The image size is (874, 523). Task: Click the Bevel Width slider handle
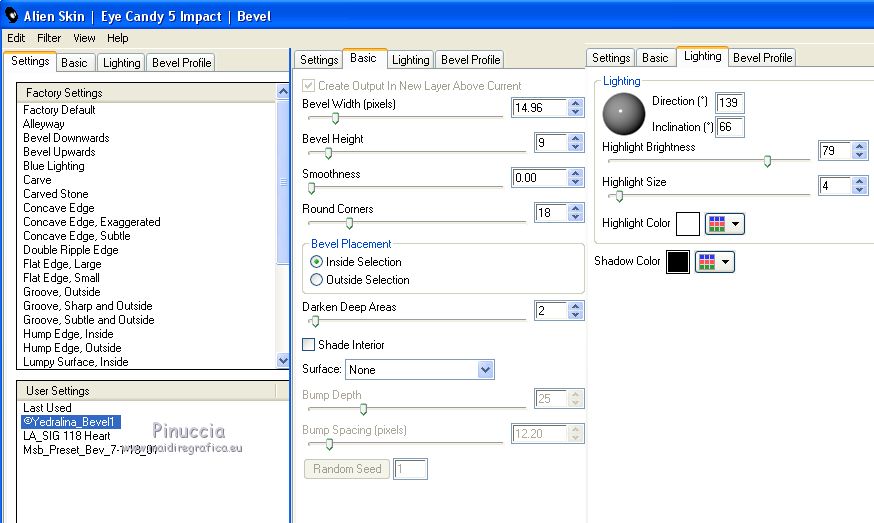point(336,118)
